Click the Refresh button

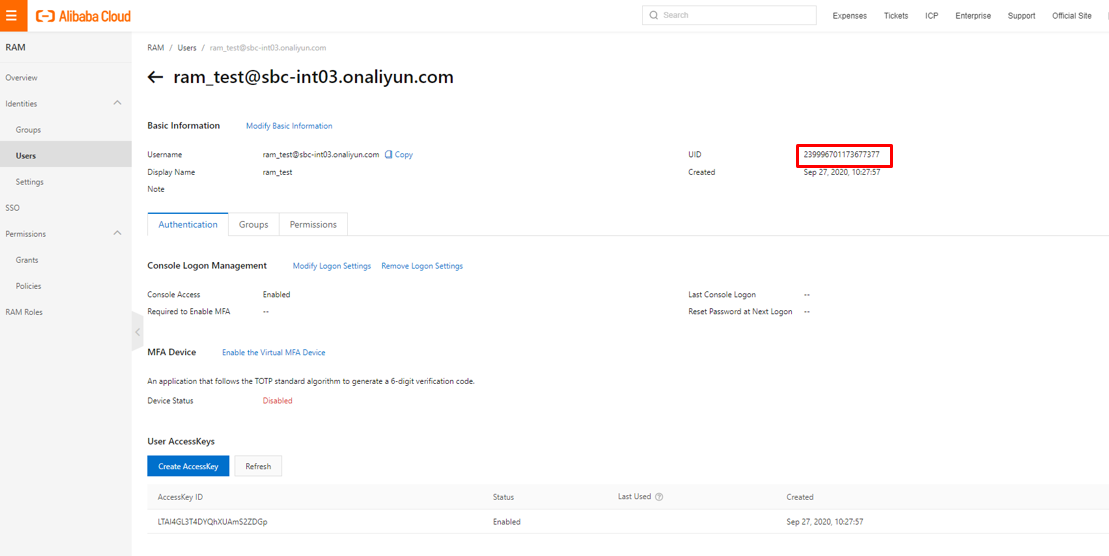pyautogui.click(x=258, y=466)
